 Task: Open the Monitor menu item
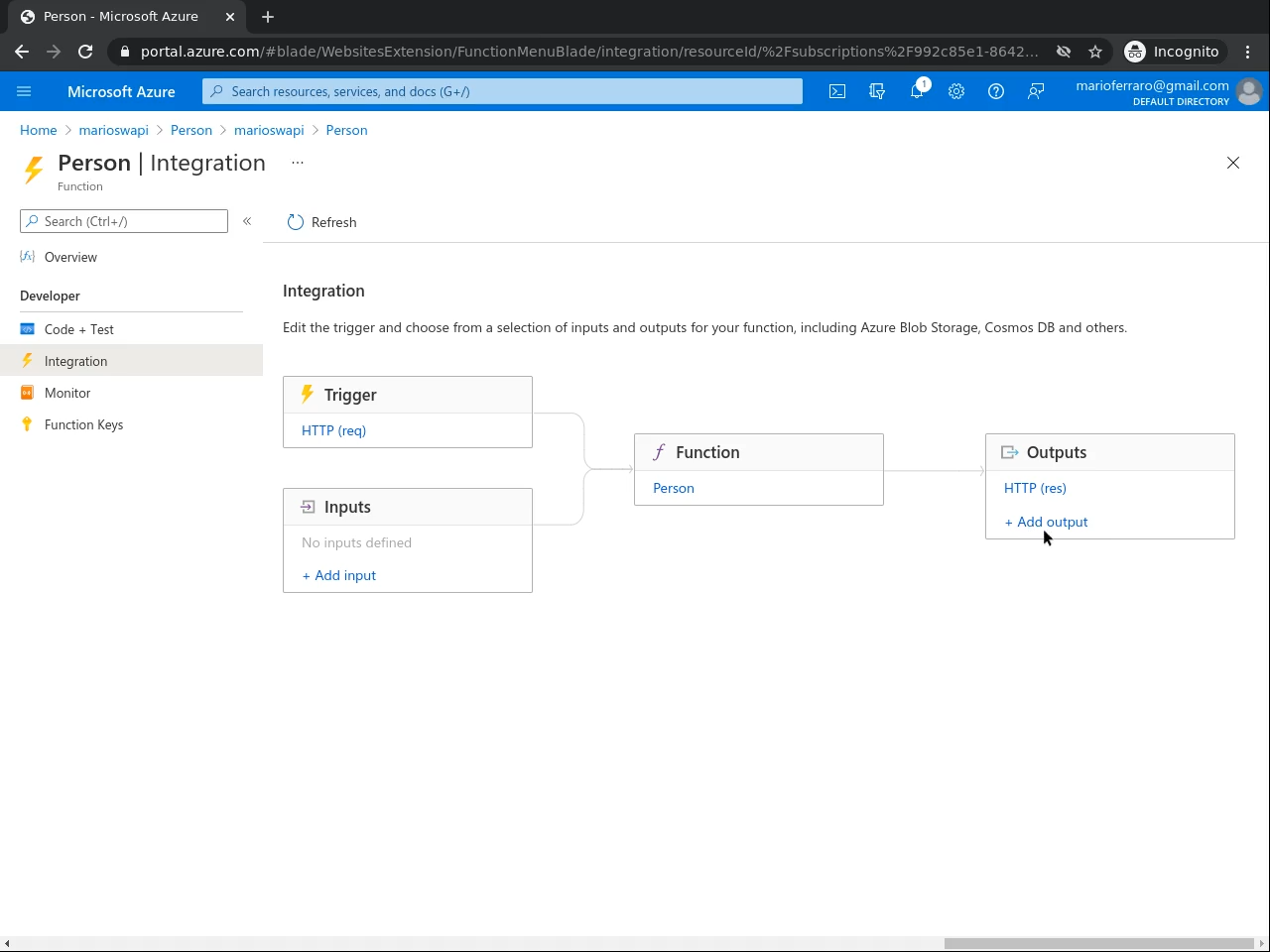[x=67, y=393]
